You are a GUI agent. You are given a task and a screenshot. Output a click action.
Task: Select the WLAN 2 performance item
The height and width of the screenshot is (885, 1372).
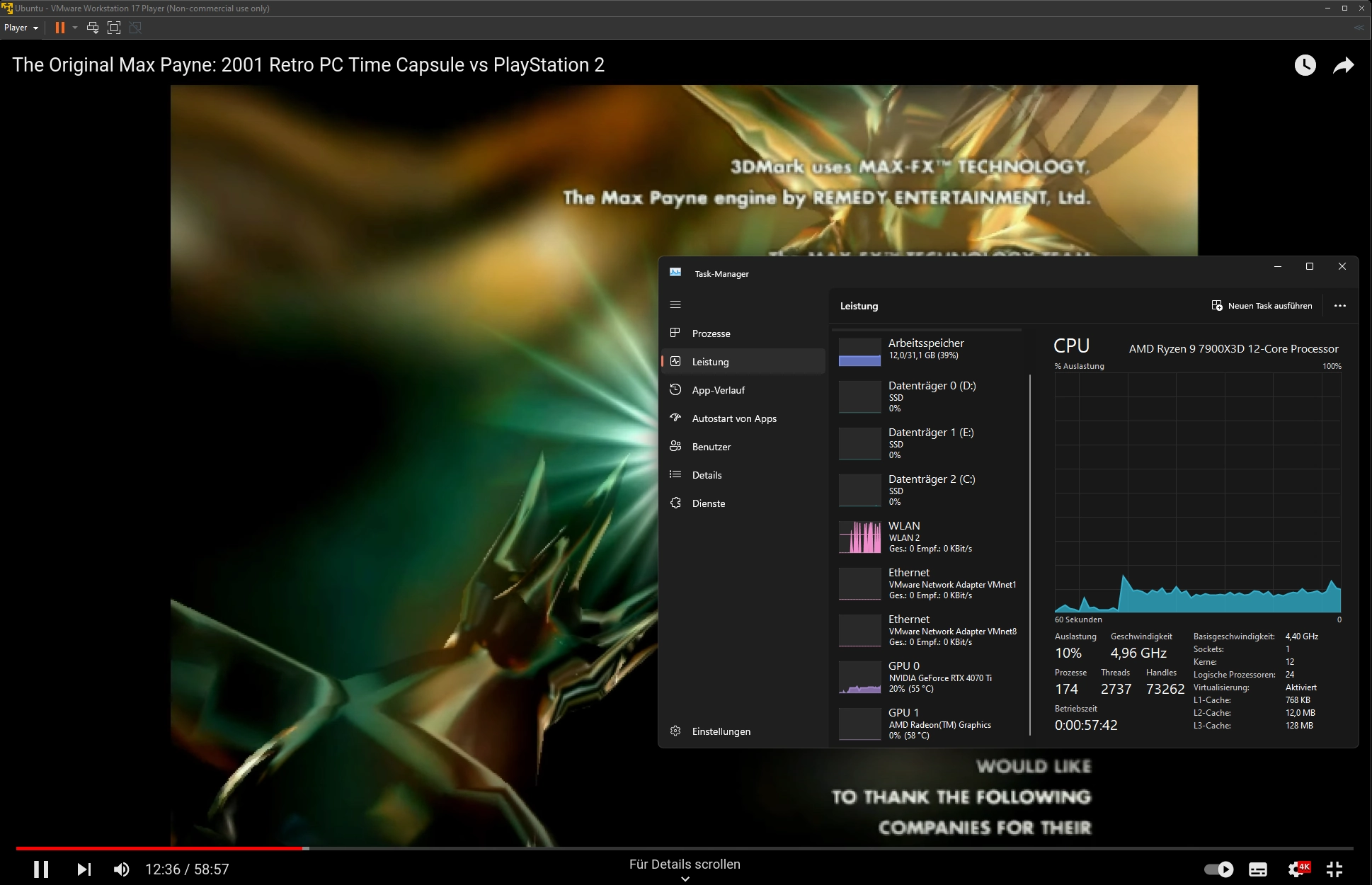pyautogui.click(x=929, y=537)
